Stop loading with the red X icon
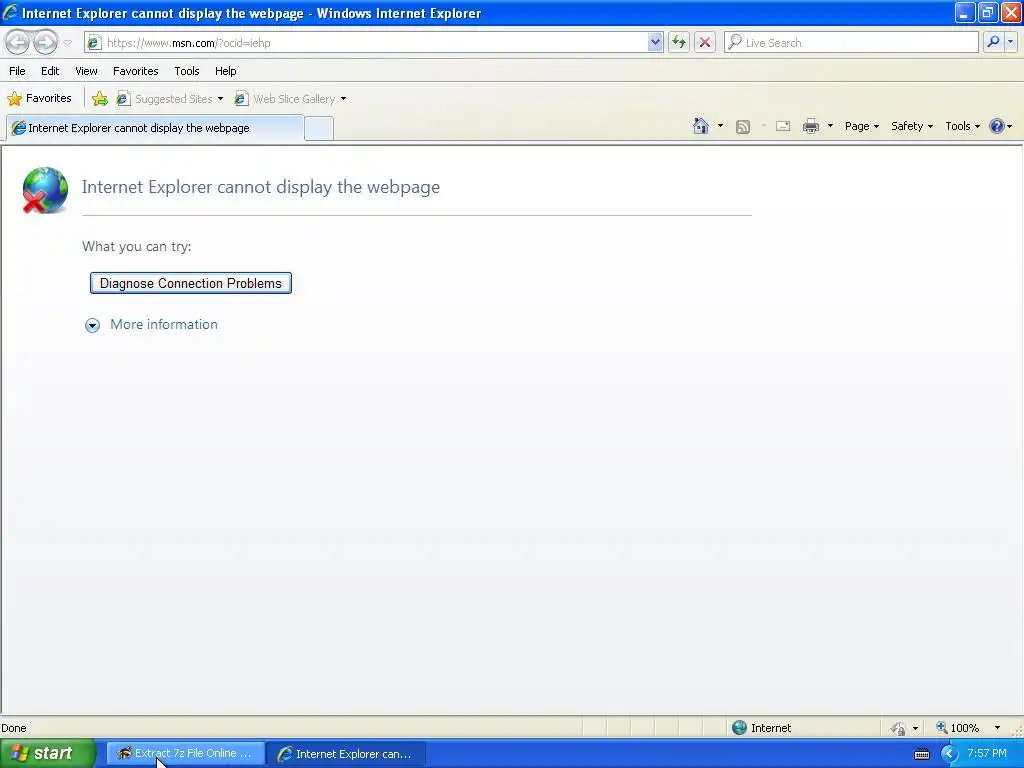This screenshot has height=768, width=1024. pyautogui.click(x=705, y=43)
